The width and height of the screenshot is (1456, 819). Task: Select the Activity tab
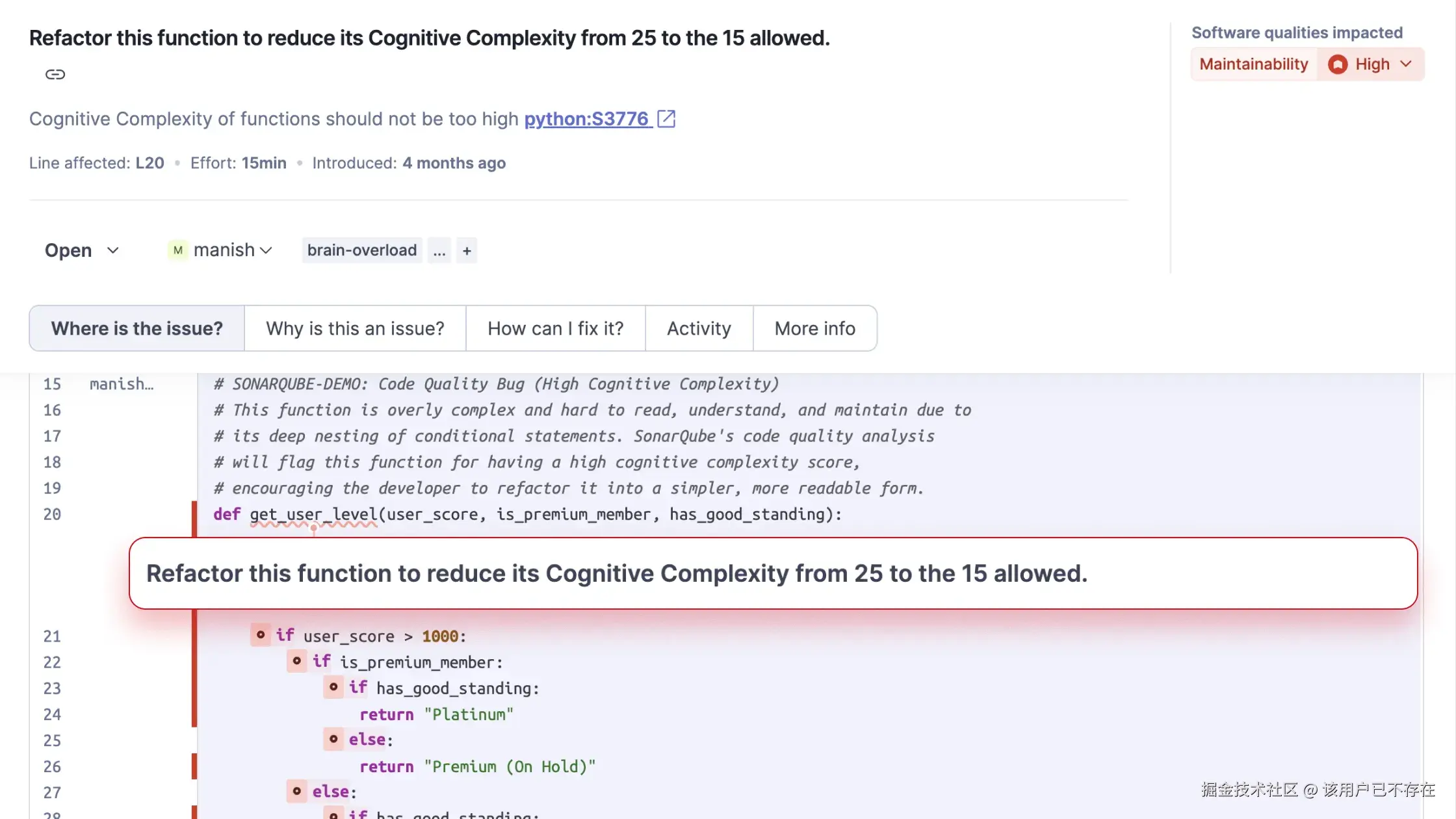[x=699, y=328]
